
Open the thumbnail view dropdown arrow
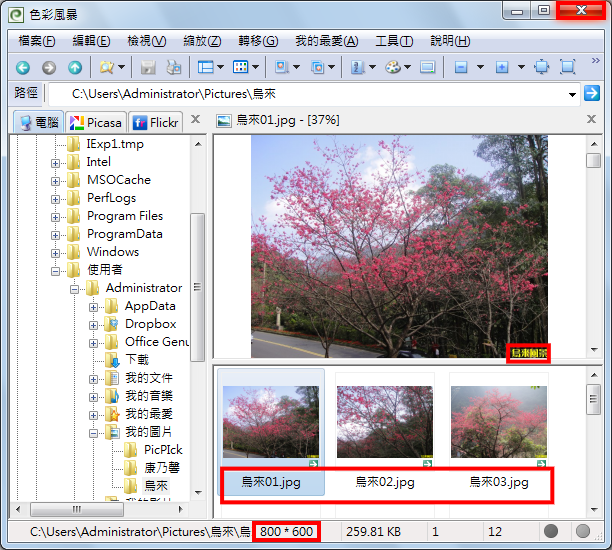click(x=256, y=67)
